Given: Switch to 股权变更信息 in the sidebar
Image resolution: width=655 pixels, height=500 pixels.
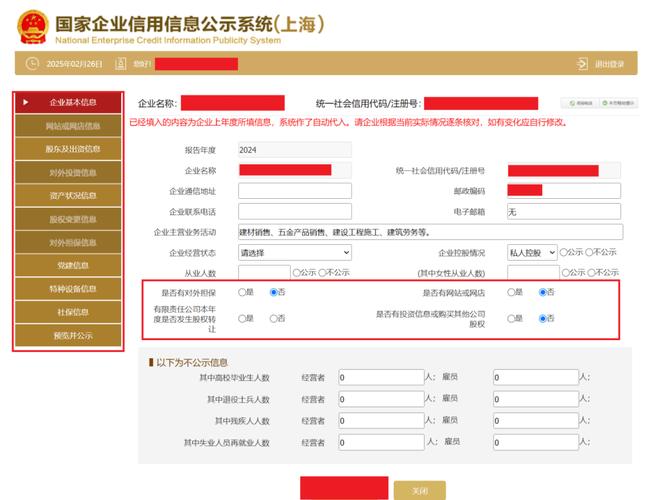Looking at the screenshot, I should click(68, 219).
